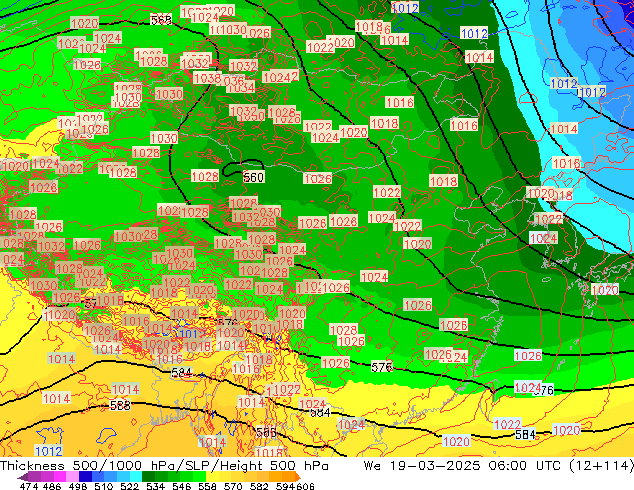The width and height of the screenshot is (634, 490).
Task: Select the bright yellow legend swatch above 558
Action: [212, 477]
